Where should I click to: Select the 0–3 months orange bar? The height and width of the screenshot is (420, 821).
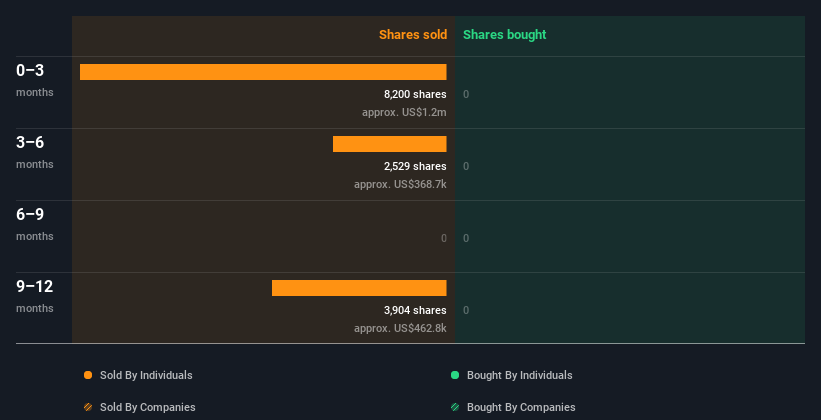coord(263,72)
